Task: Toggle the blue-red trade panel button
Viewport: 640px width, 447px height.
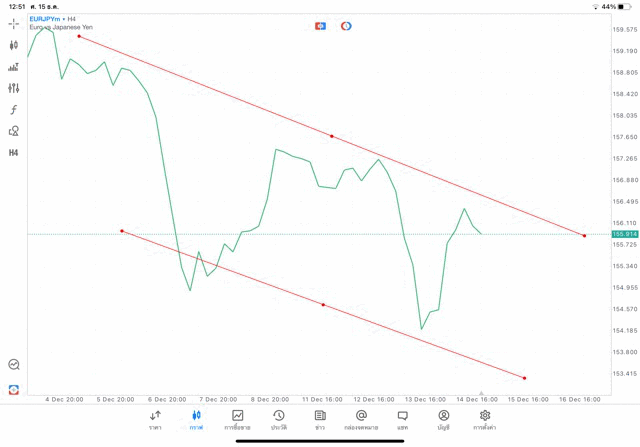Action: click(x=320, y=26)
